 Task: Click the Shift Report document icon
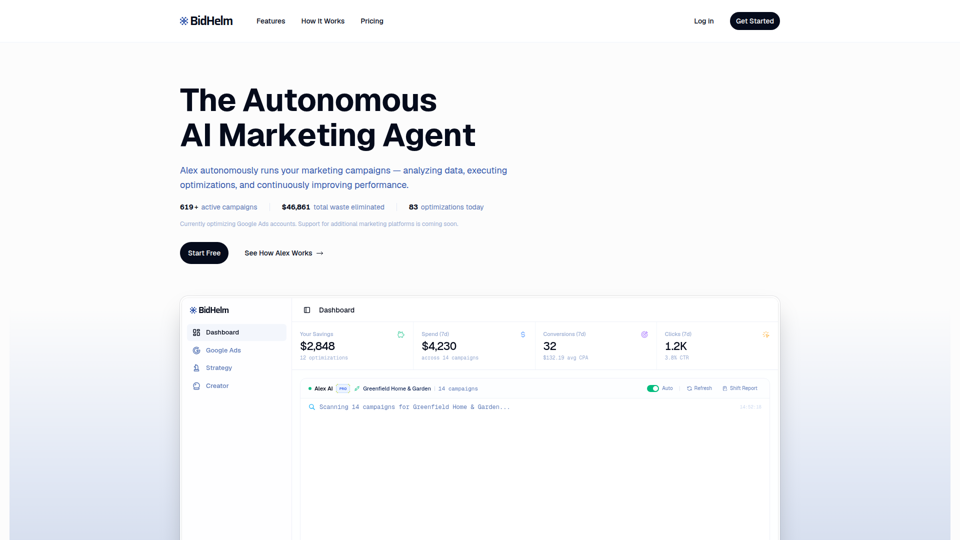coord(725,388)
